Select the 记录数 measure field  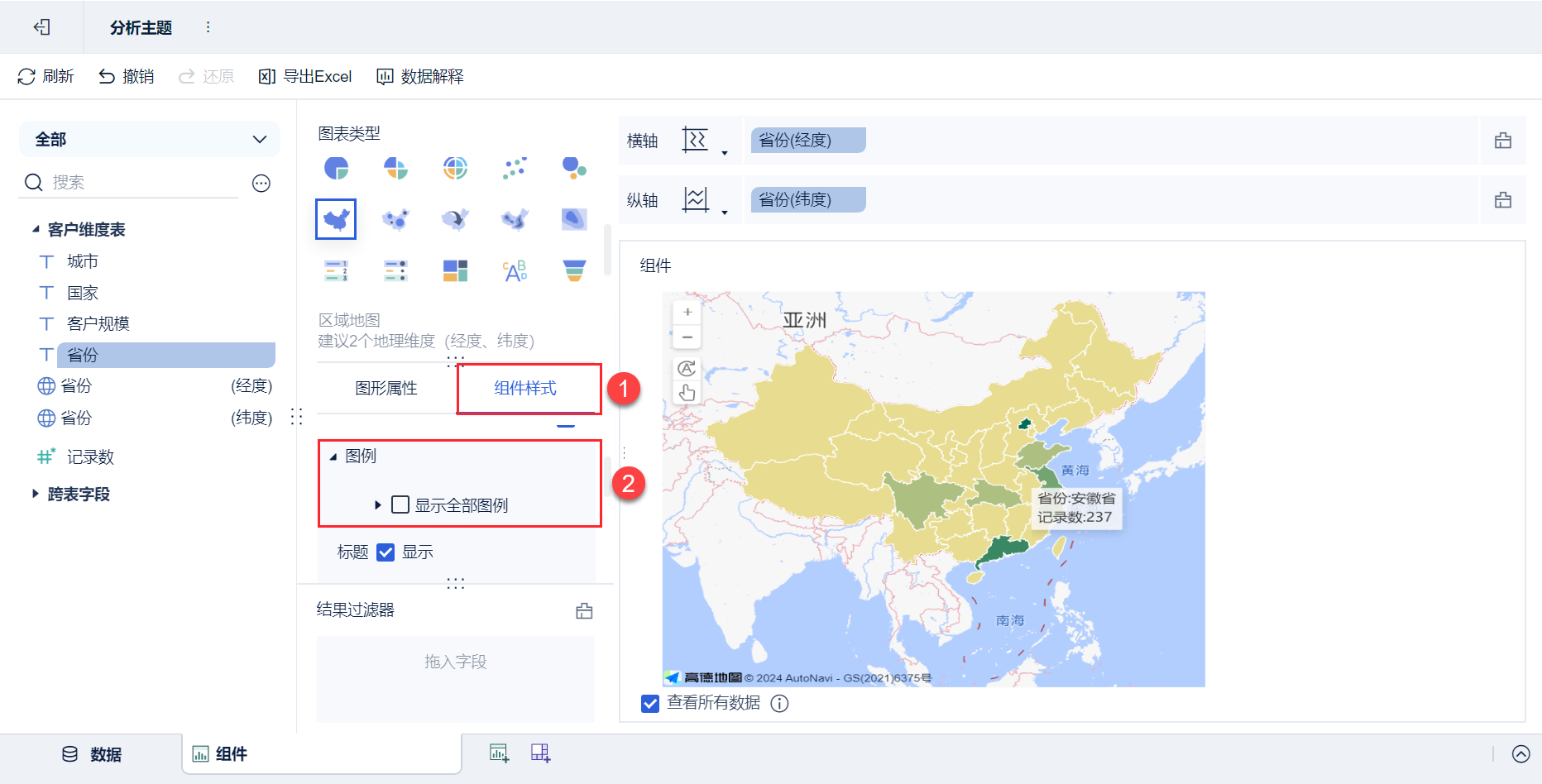(x=90, y=457)
